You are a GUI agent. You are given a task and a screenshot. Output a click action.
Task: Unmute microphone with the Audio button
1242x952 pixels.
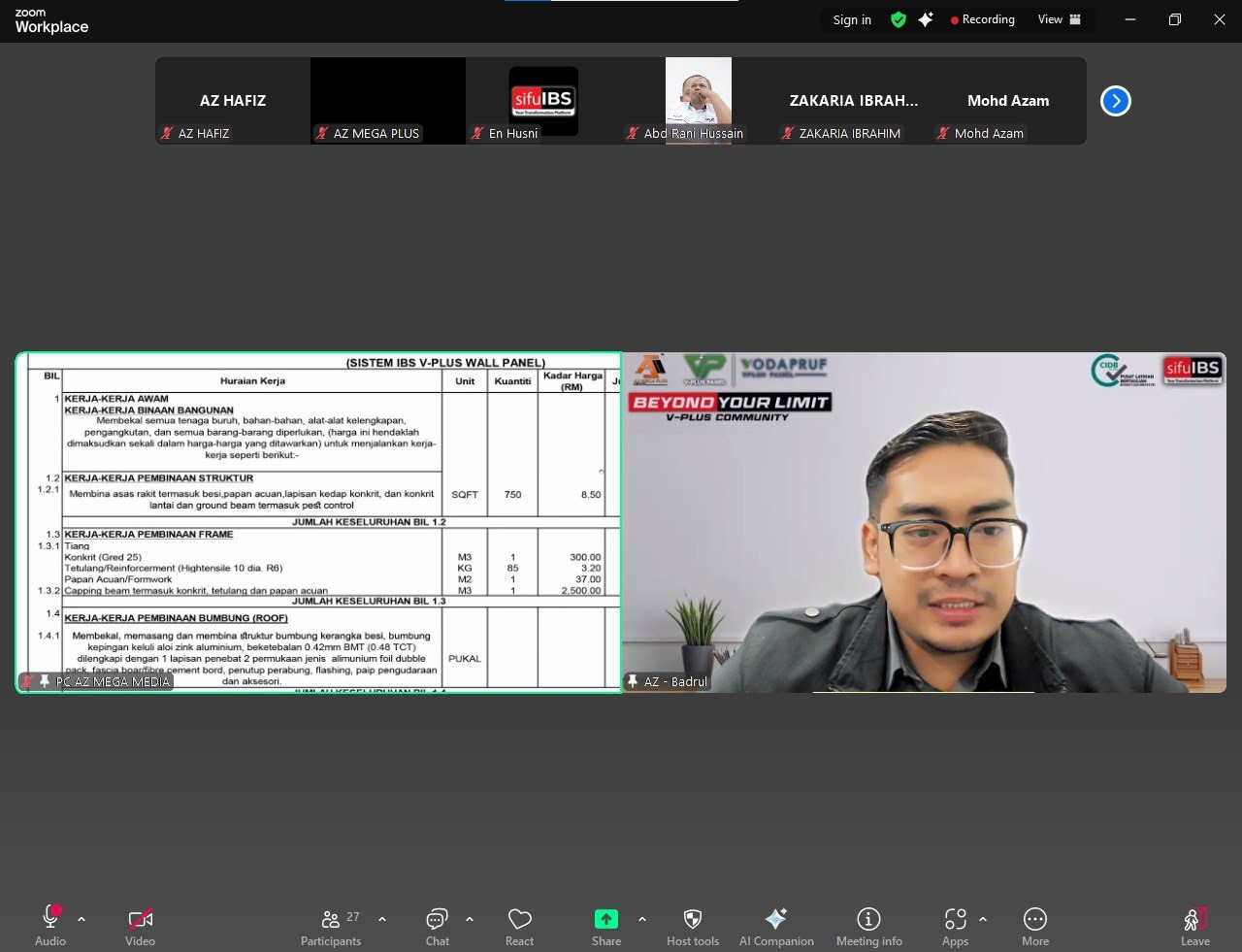[x=50, y=926]
